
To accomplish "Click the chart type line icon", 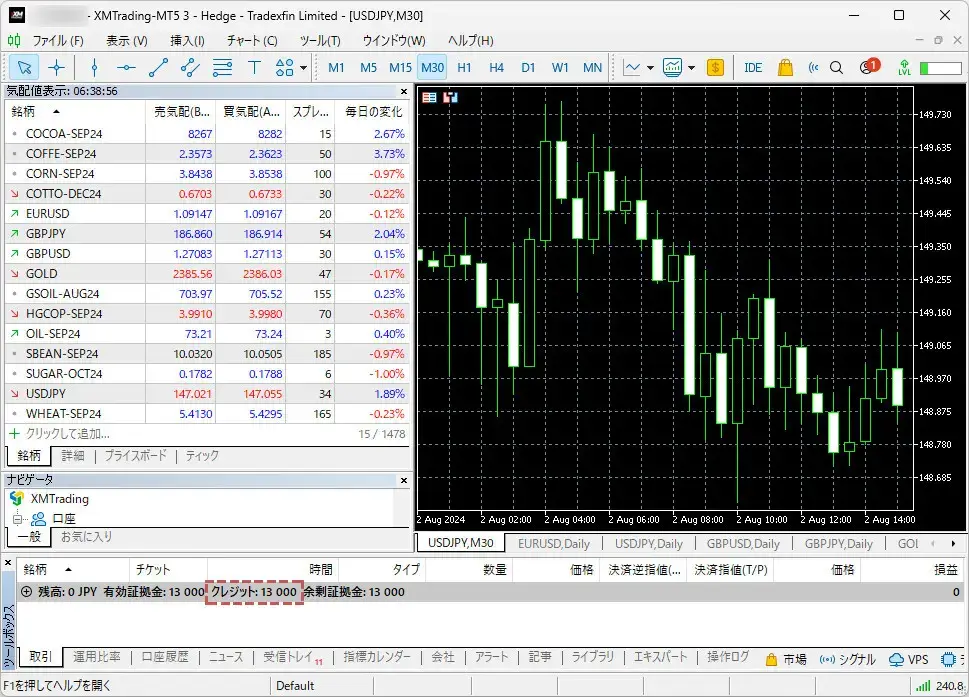I will point(632,67).
